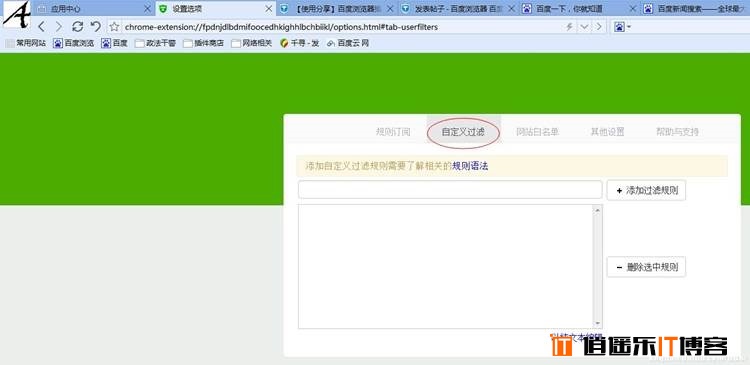Open the 百度浏览 bookmark
The height and width of the screenshot is (365, 750).
[x=74, y=43]
